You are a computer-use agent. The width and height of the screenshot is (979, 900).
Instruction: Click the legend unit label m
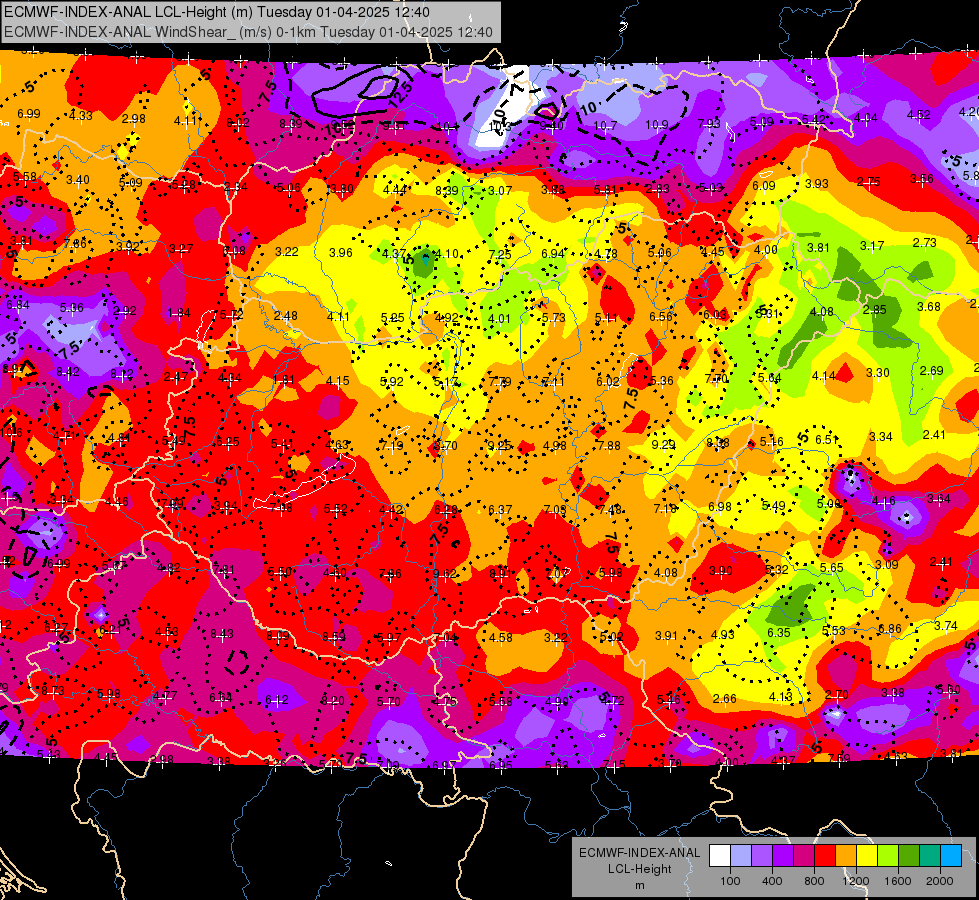pos(639,886)
